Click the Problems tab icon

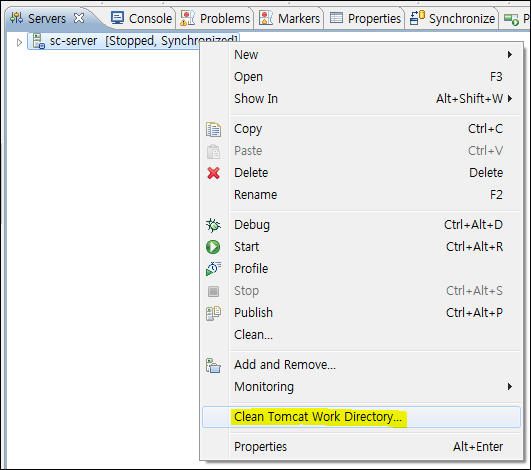[188, 18]
